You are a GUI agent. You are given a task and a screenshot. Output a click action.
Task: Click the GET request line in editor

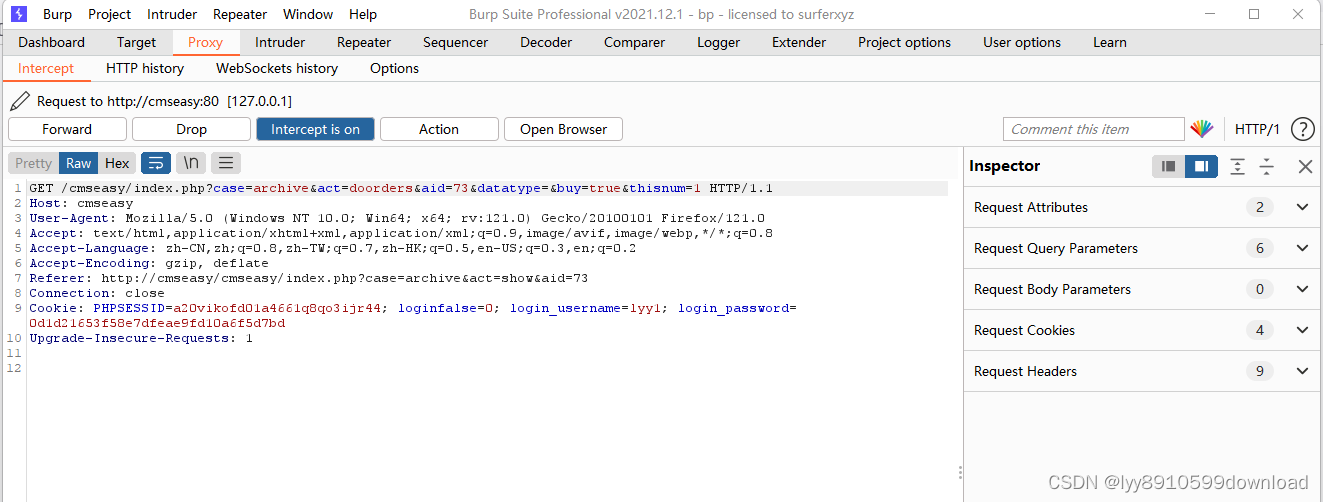coord(401,188)
